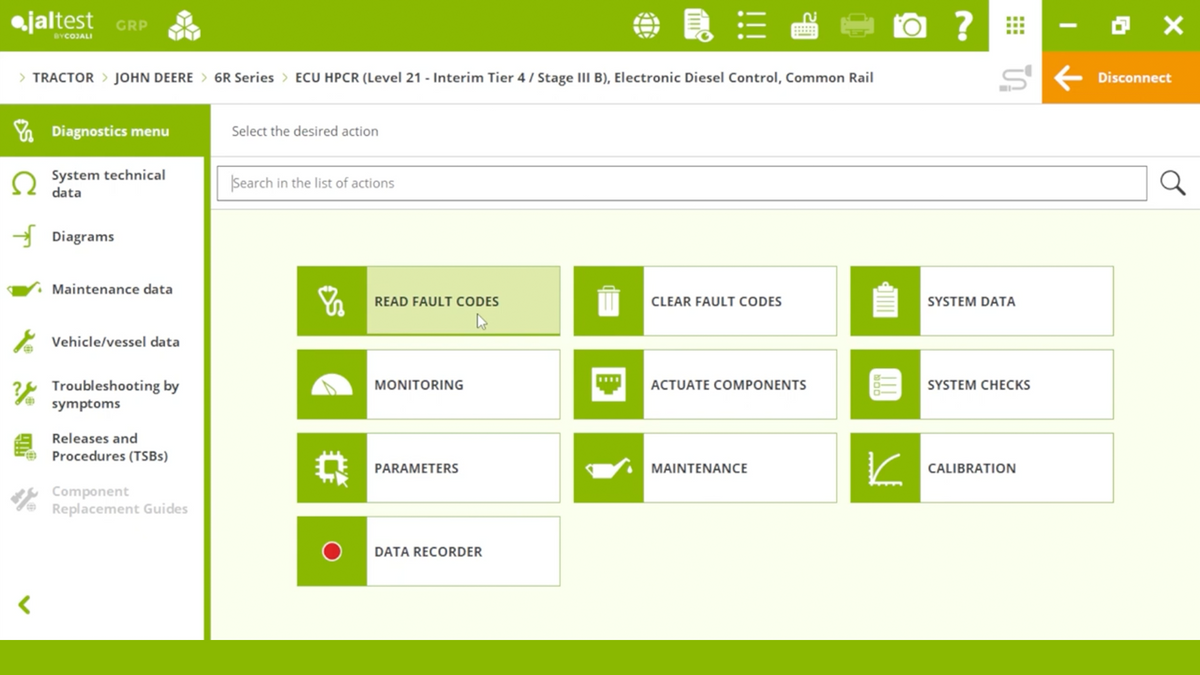Open the on-screen keyboard icon

pyautogui.click(x=804, y=26)
